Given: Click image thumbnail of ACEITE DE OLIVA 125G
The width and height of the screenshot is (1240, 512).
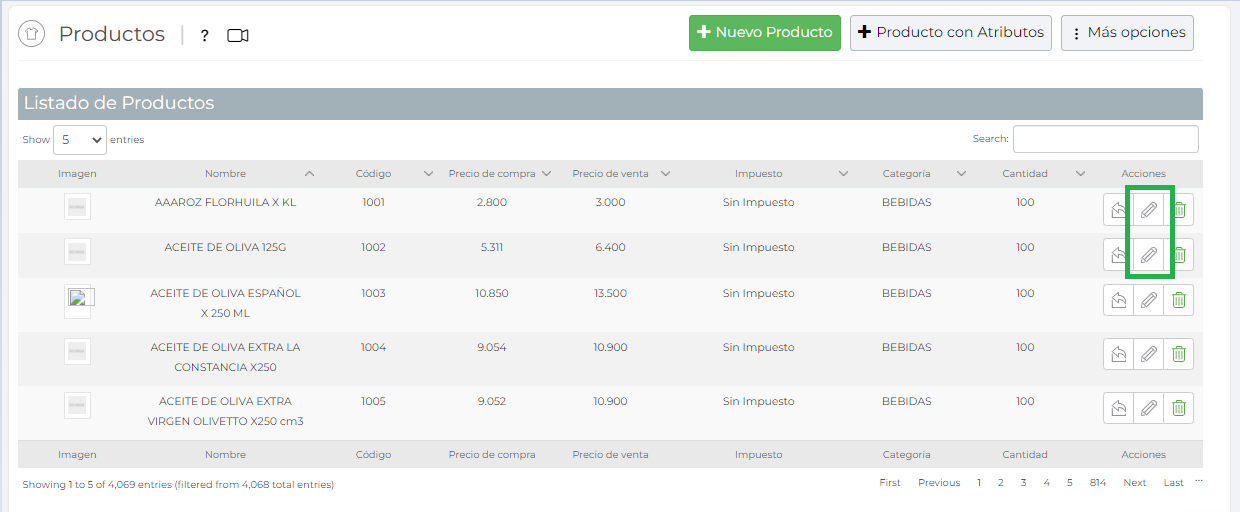Looking at the screenshot, I should pyautogui.click(x=77, y=251).
